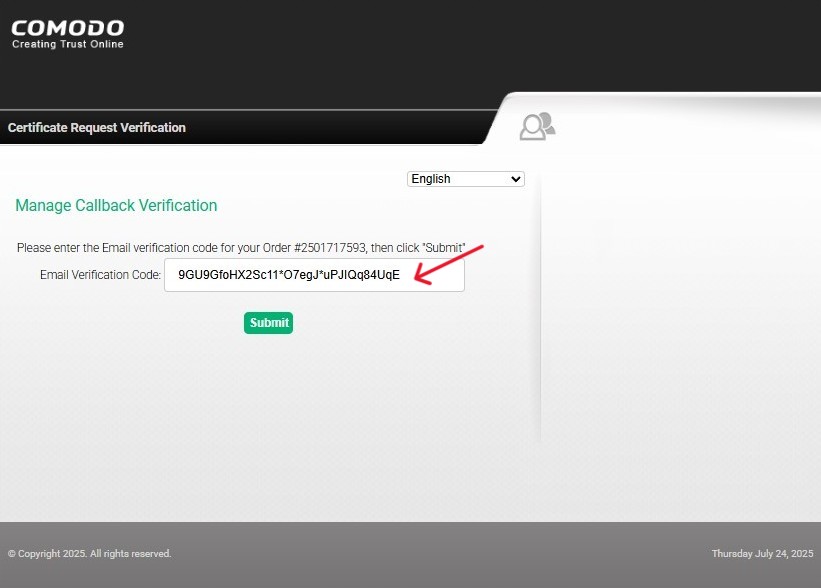The width and height of the screenshot is (821, 588).
Task: Click the order instruction text line
Action: (241, 248)
